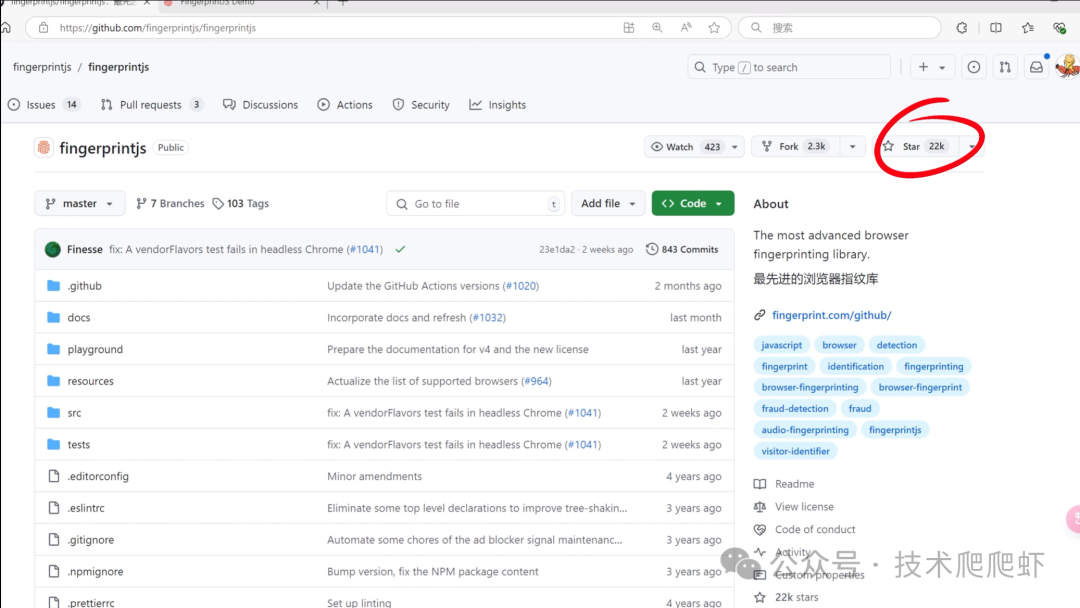The height and width of the screenshot is (608, 1080).
Task: Switch to the Pull requests tab
Action: pos(151,105)
